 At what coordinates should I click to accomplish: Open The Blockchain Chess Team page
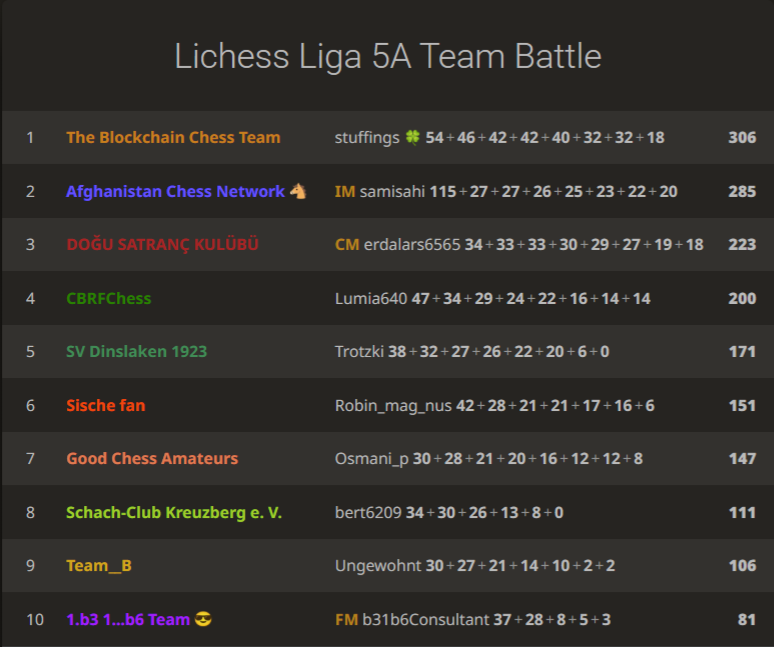(173, 137)
